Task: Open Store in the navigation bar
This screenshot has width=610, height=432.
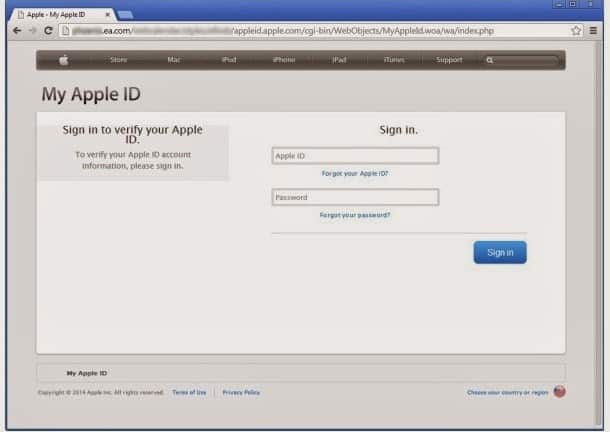Action: point(119,60)
